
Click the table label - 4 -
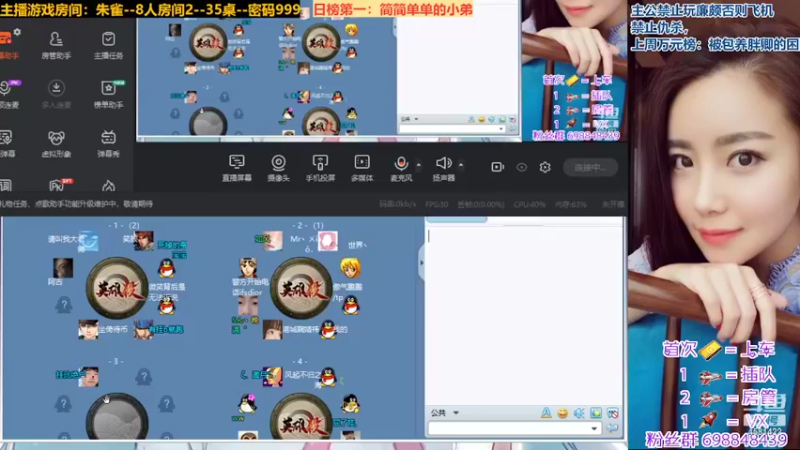(300, 361)
